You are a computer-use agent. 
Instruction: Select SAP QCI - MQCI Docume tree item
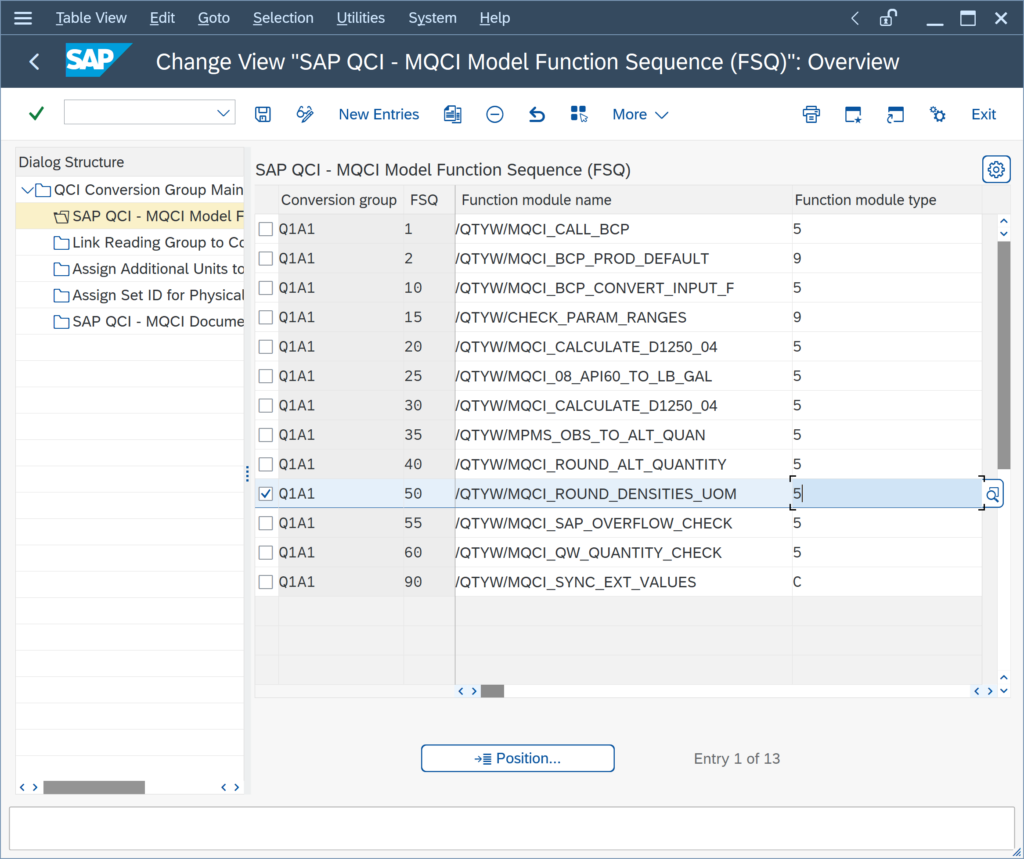(157, 321)
